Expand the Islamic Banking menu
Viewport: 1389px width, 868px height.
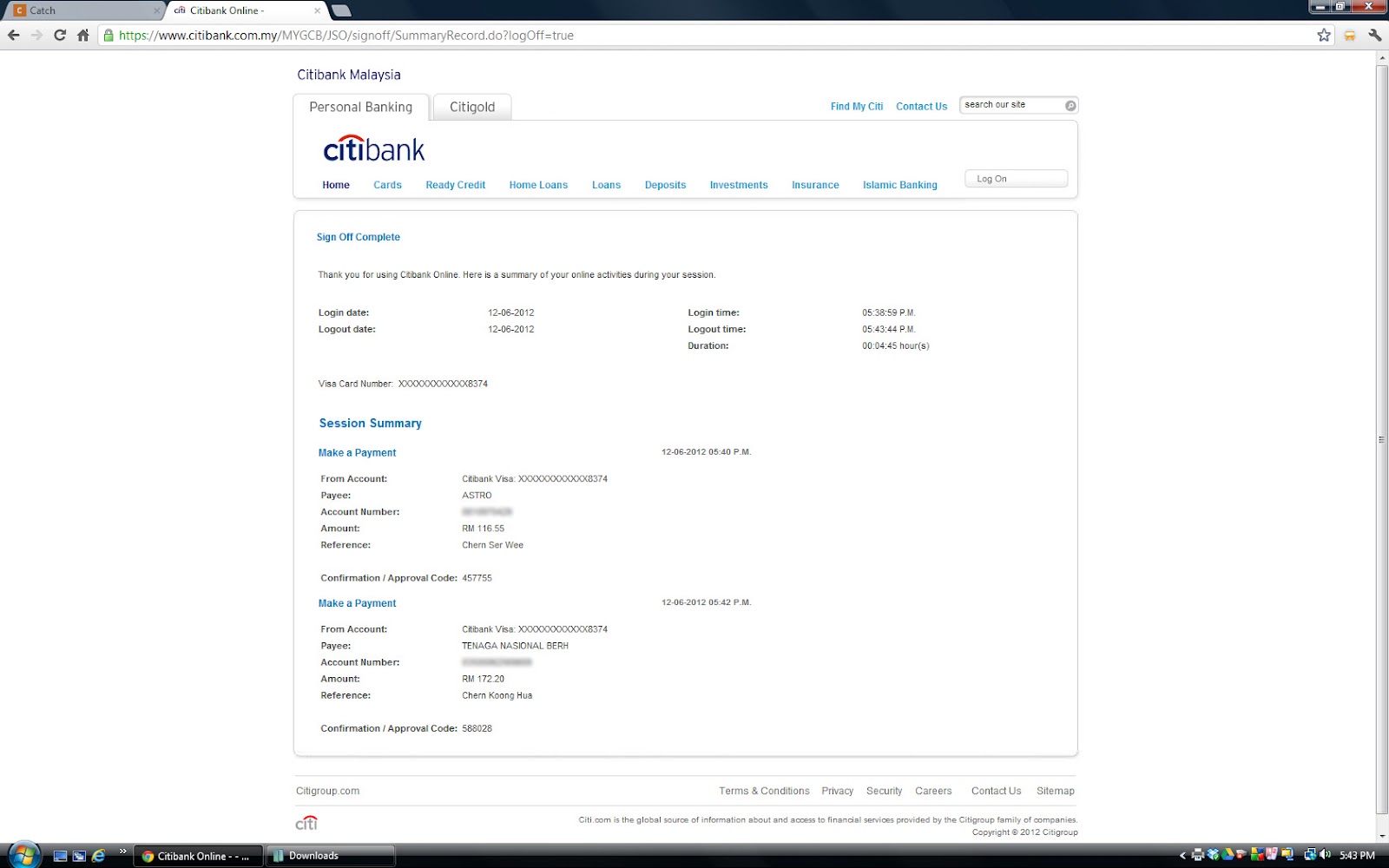click(x=899, y=185)
